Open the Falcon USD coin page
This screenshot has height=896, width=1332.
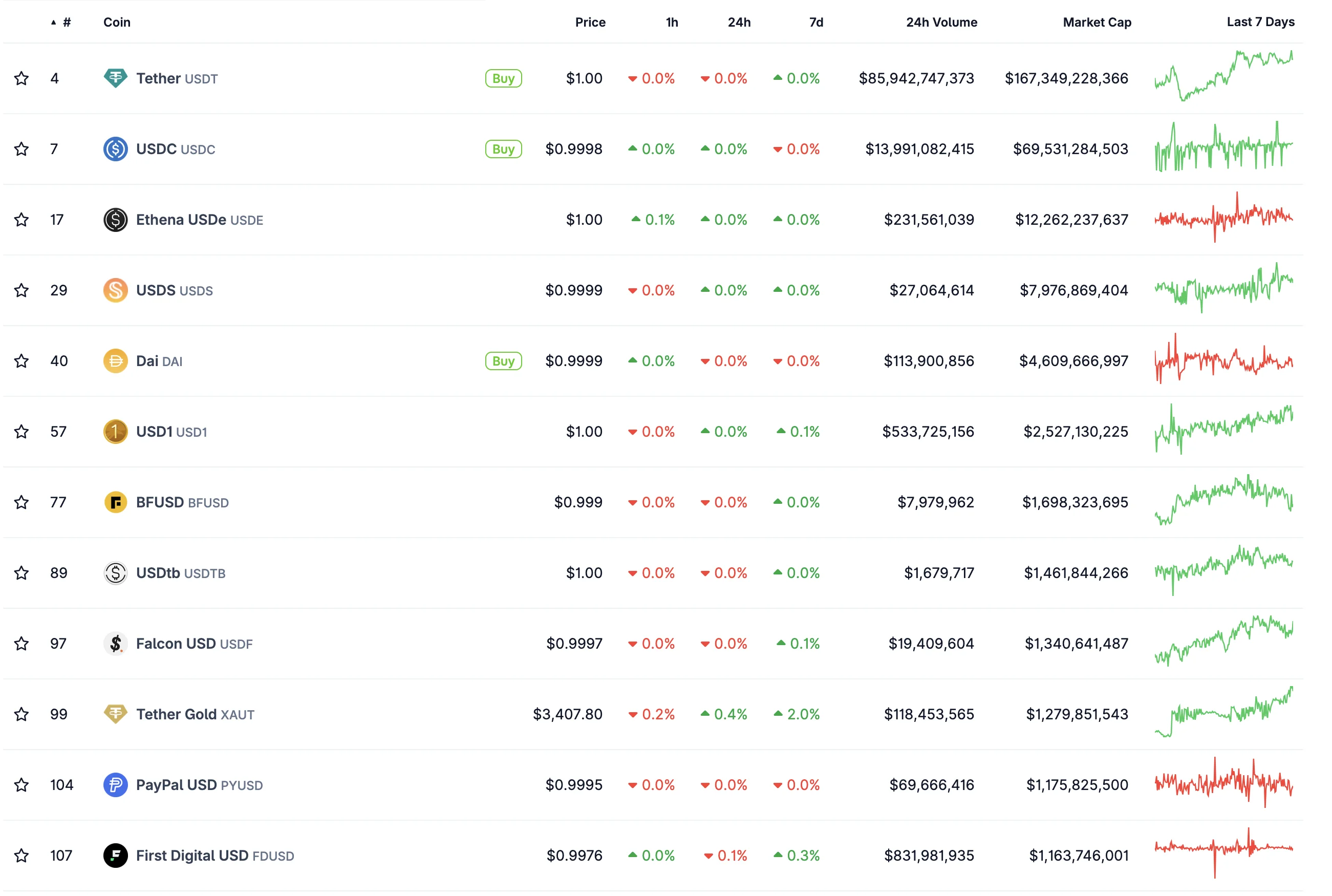[x=176, y=643]
